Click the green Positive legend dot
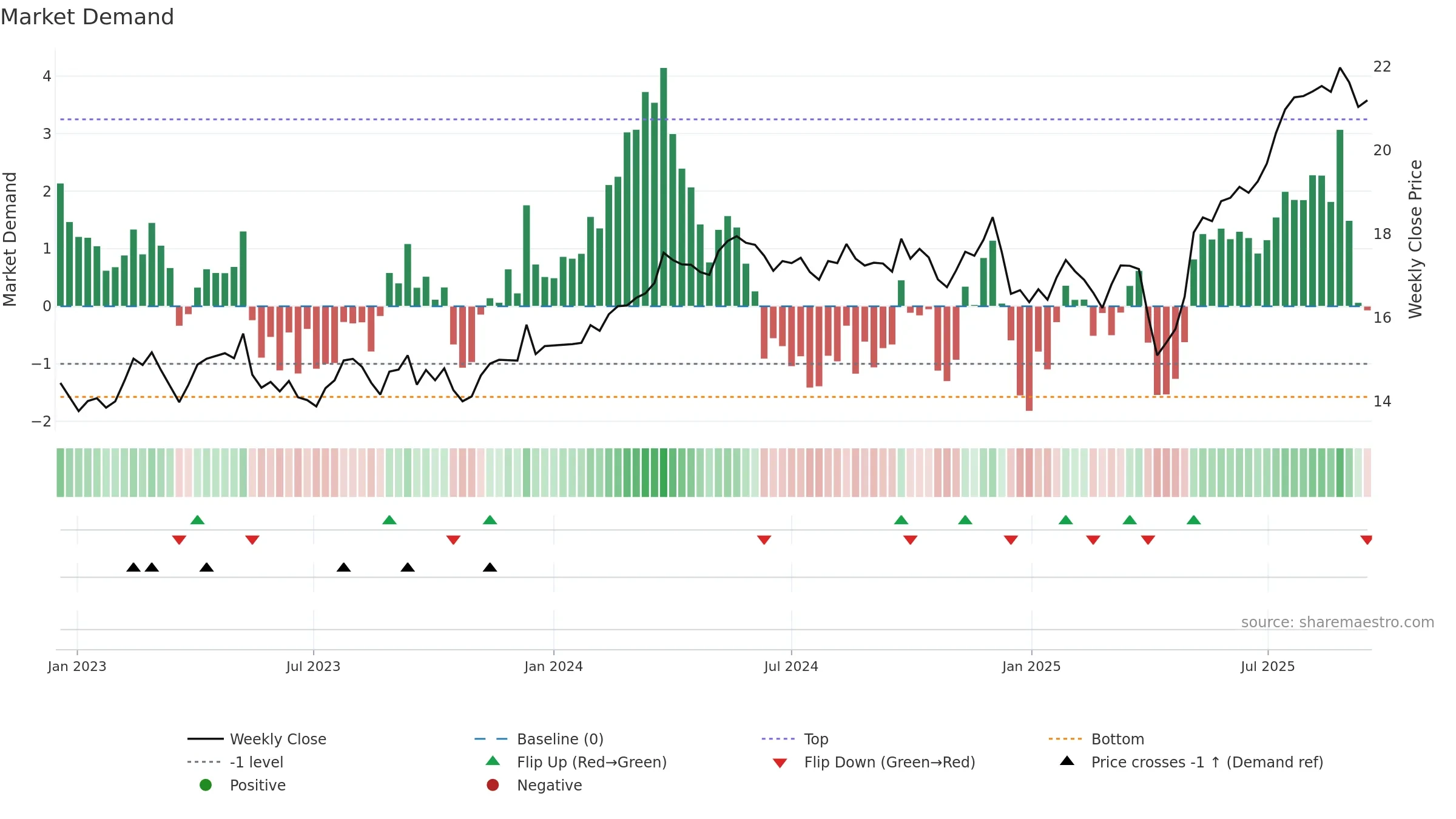The width and height of the screenshot is (1456, 819). coord(206,785)
